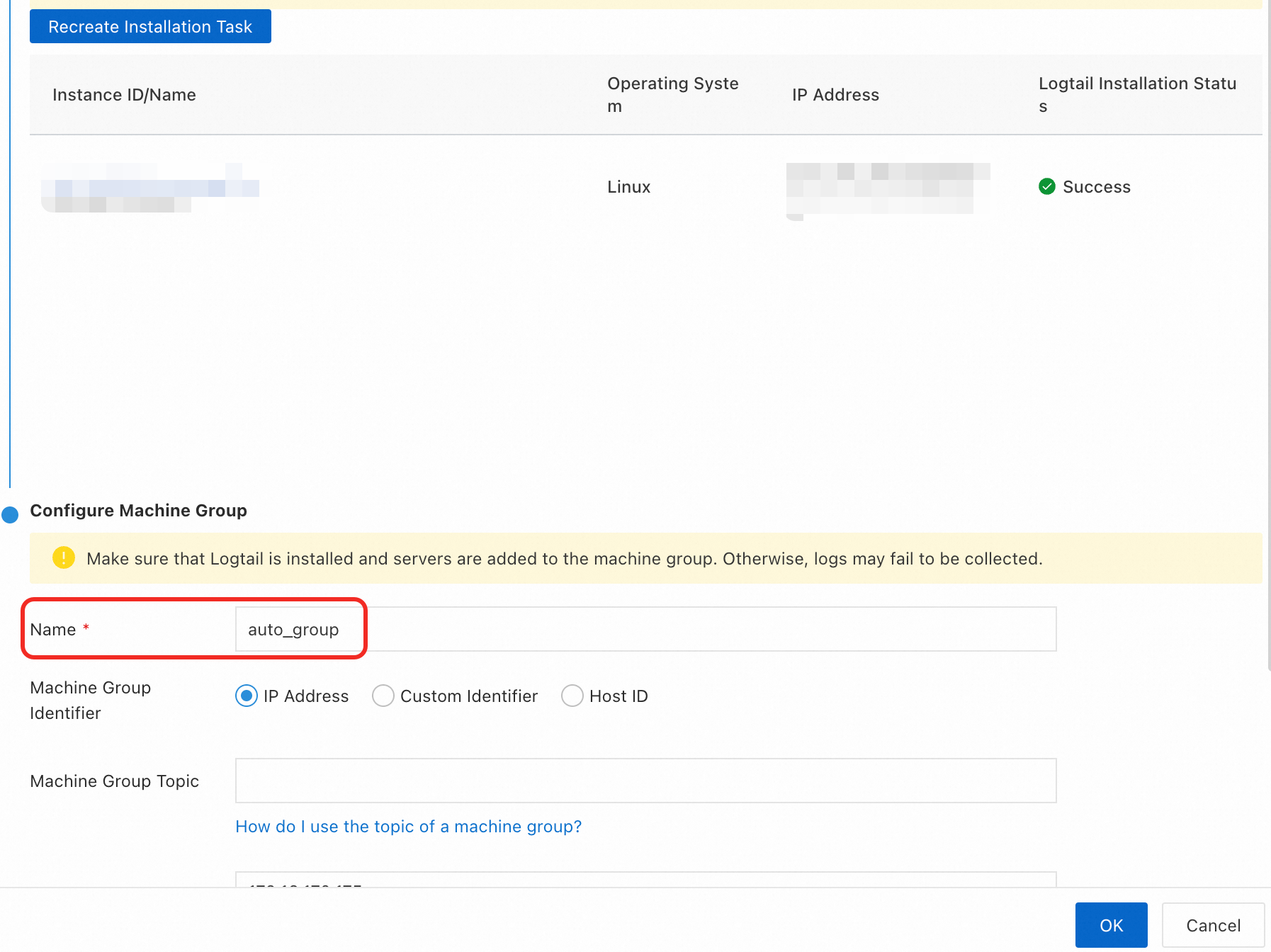Click the Recreate Installation Task button
This screenshot has height=952, width=1271.
click(150, 26)
